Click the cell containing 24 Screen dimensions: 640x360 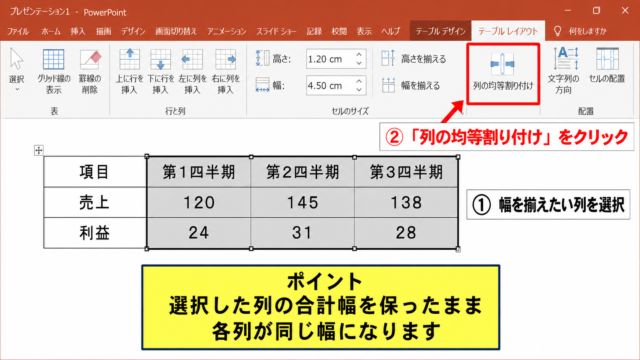tap(199, 233)
